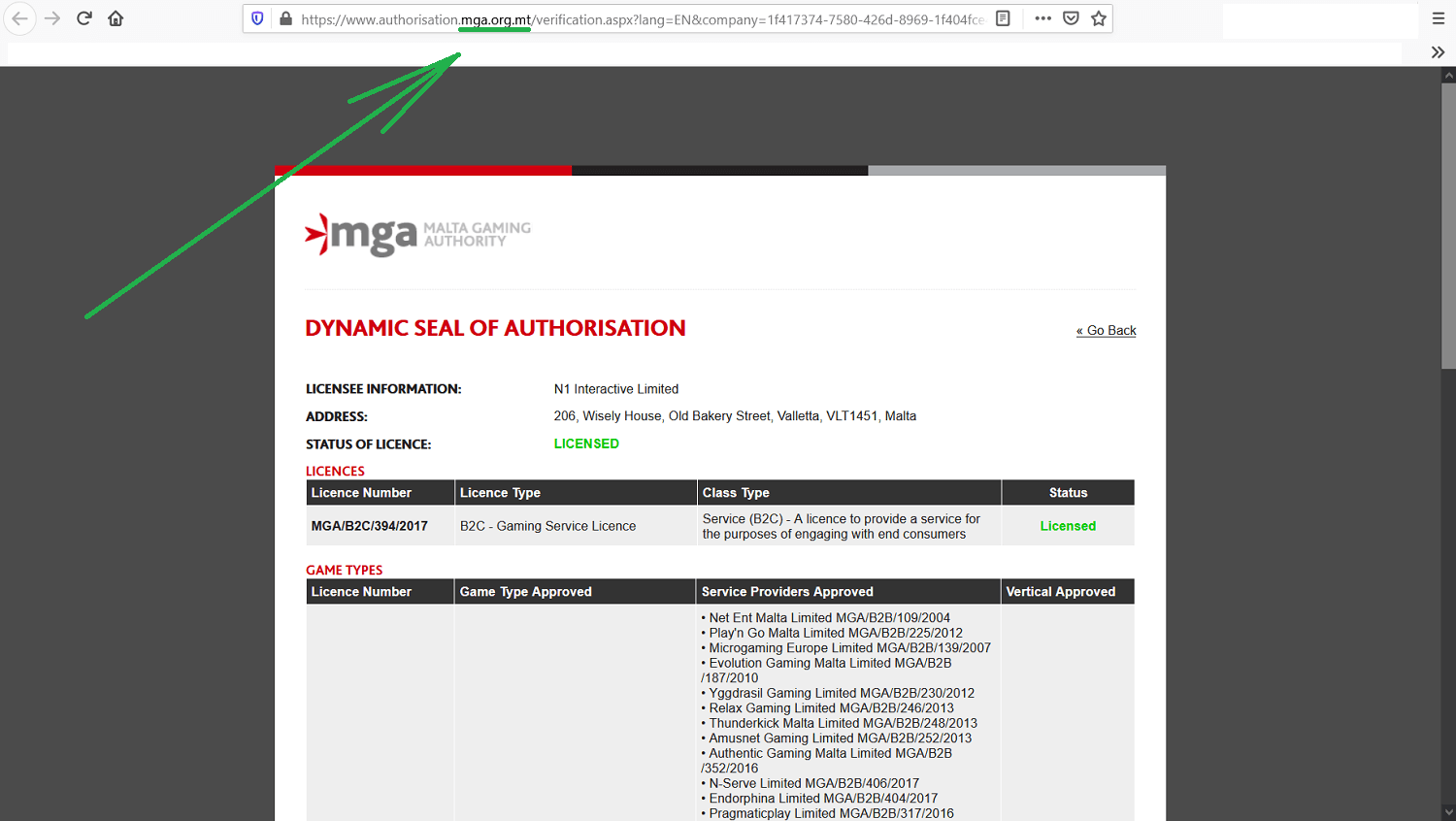Screen dimensions: 1456x821
Task: Click the Game Type Approved column header
Action: click(576, 592)
